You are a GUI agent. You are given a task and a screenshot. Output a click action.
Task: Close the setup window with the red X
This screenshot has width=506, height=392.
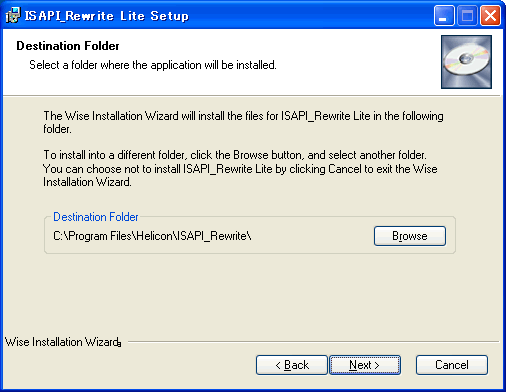[490, 16]
